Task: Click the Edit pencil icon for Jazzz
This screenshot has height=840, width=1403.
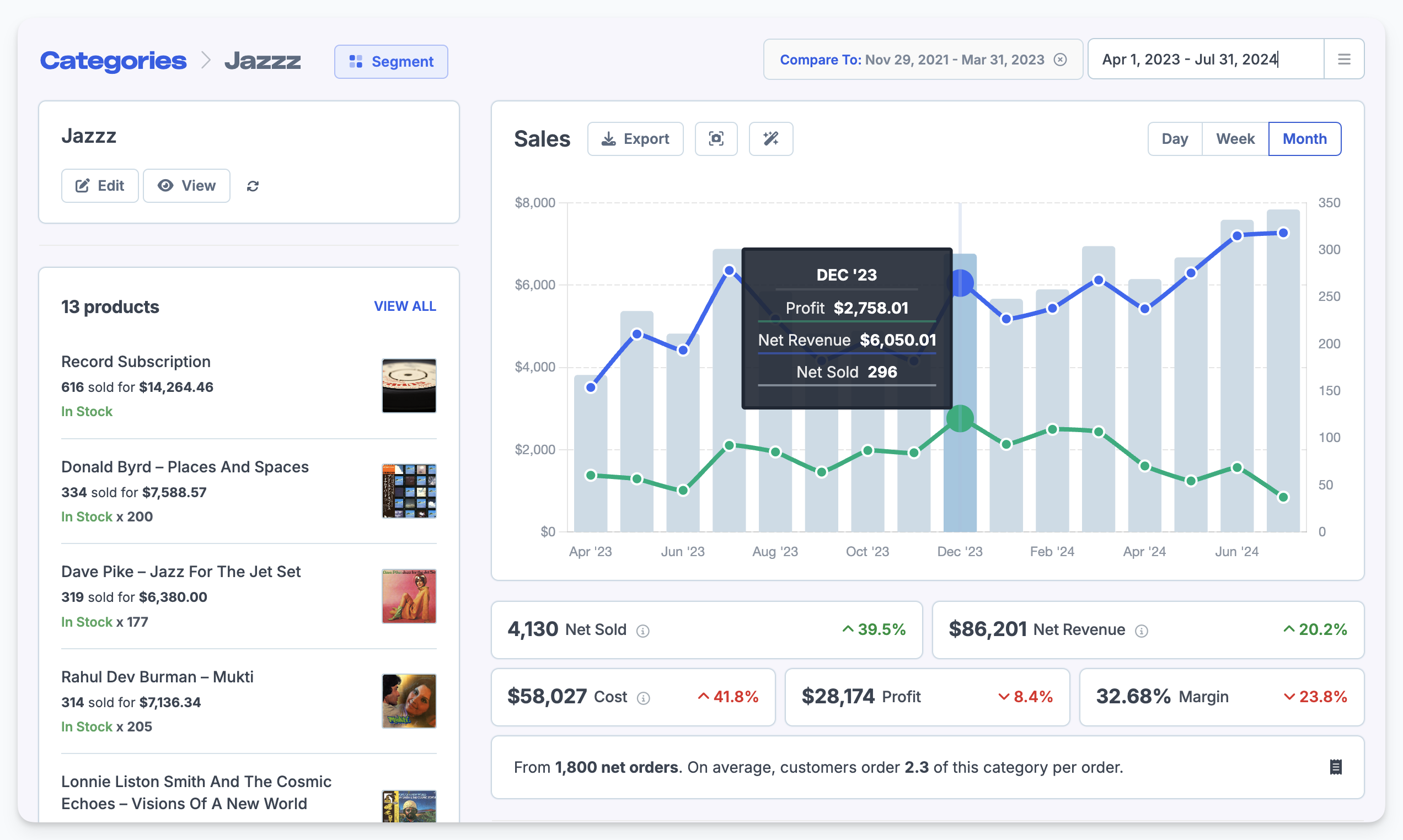Action: coord(83,186)
